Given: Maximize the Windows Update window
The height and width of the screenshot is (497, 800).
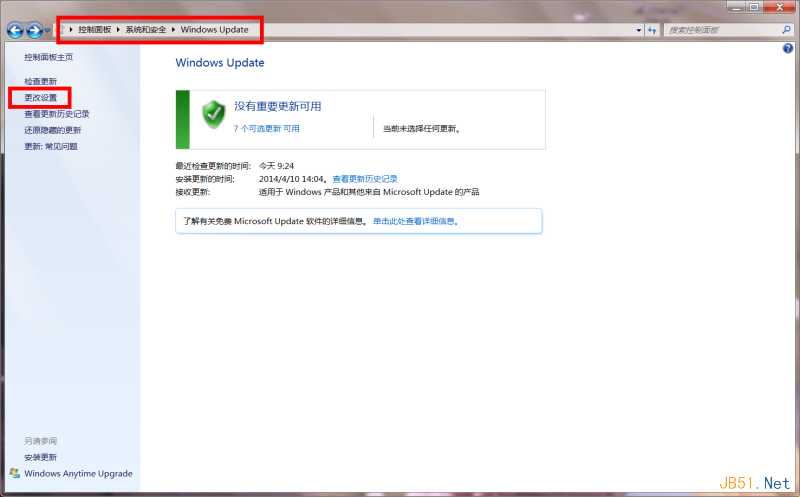Looking at the screenshot, I should click(754, 7).
